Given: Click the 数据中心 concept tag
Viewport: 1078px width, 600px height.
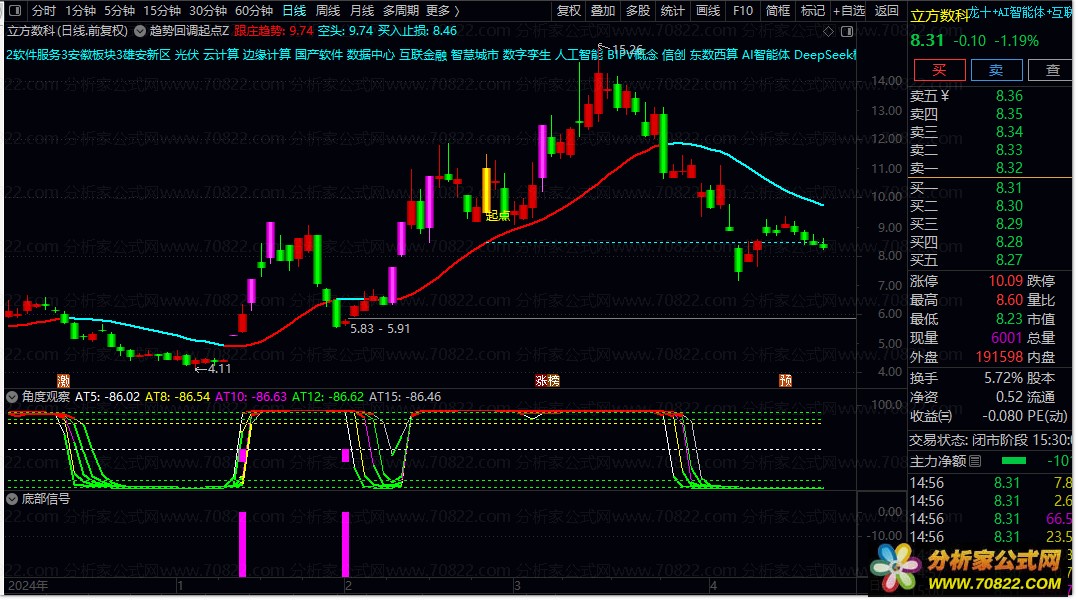Looking at the screenshot, I should pos(371,55).
